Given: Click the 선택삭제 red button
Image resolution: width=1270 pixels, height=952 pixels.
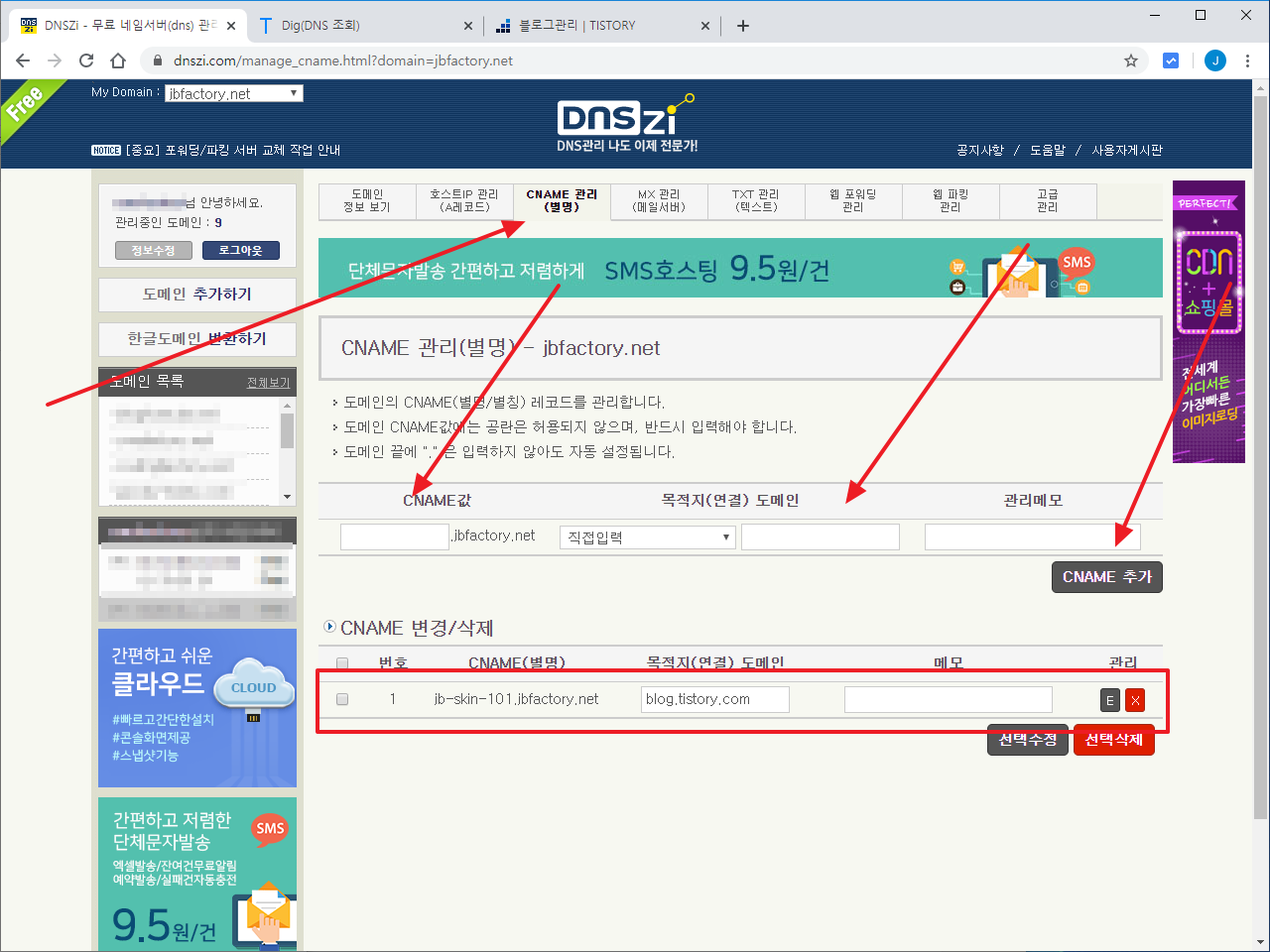Looking at the screenshot, I should click(1114, 740).
